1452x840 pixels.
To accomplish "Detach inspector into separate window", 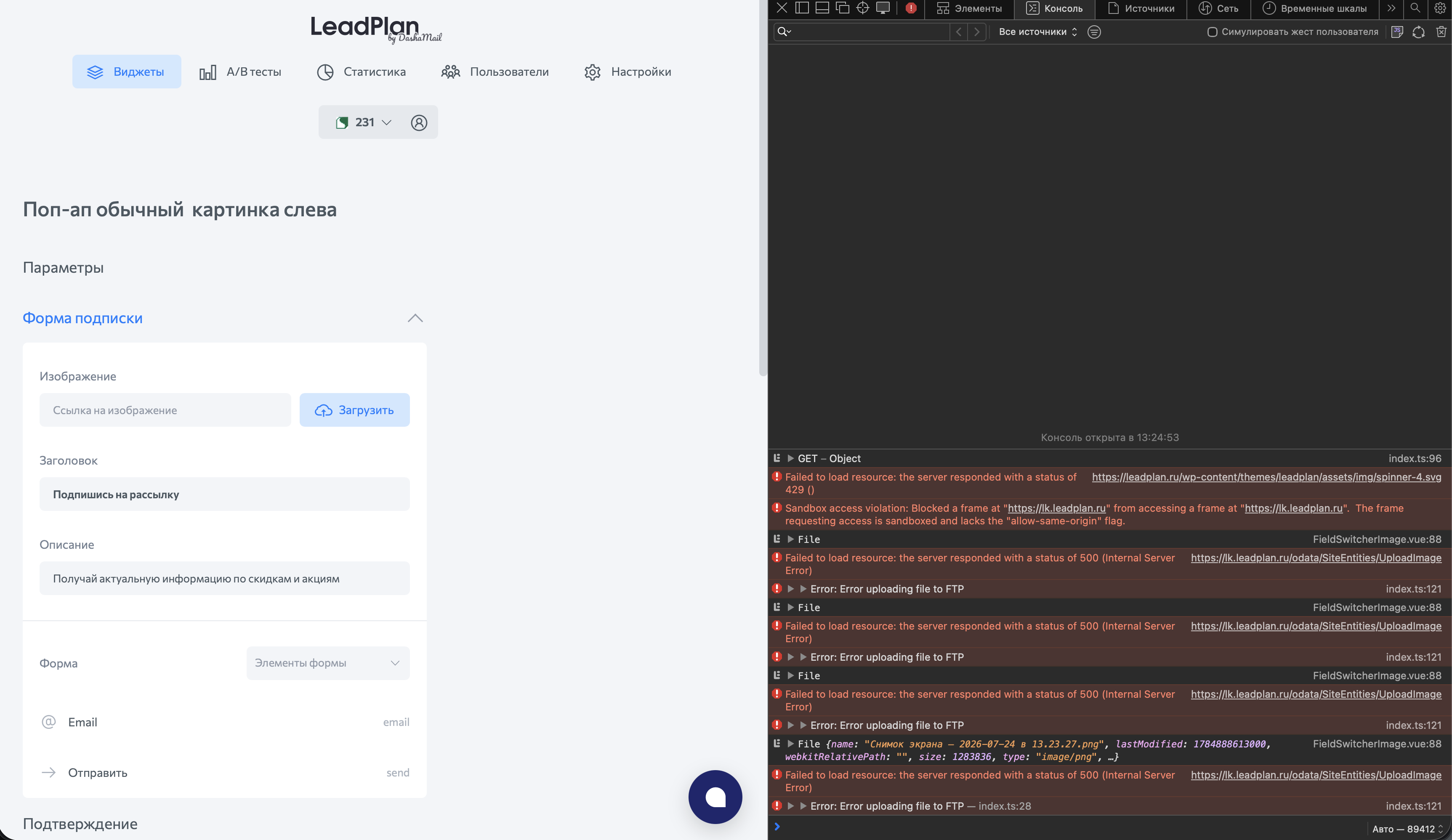I will (843, 8).
